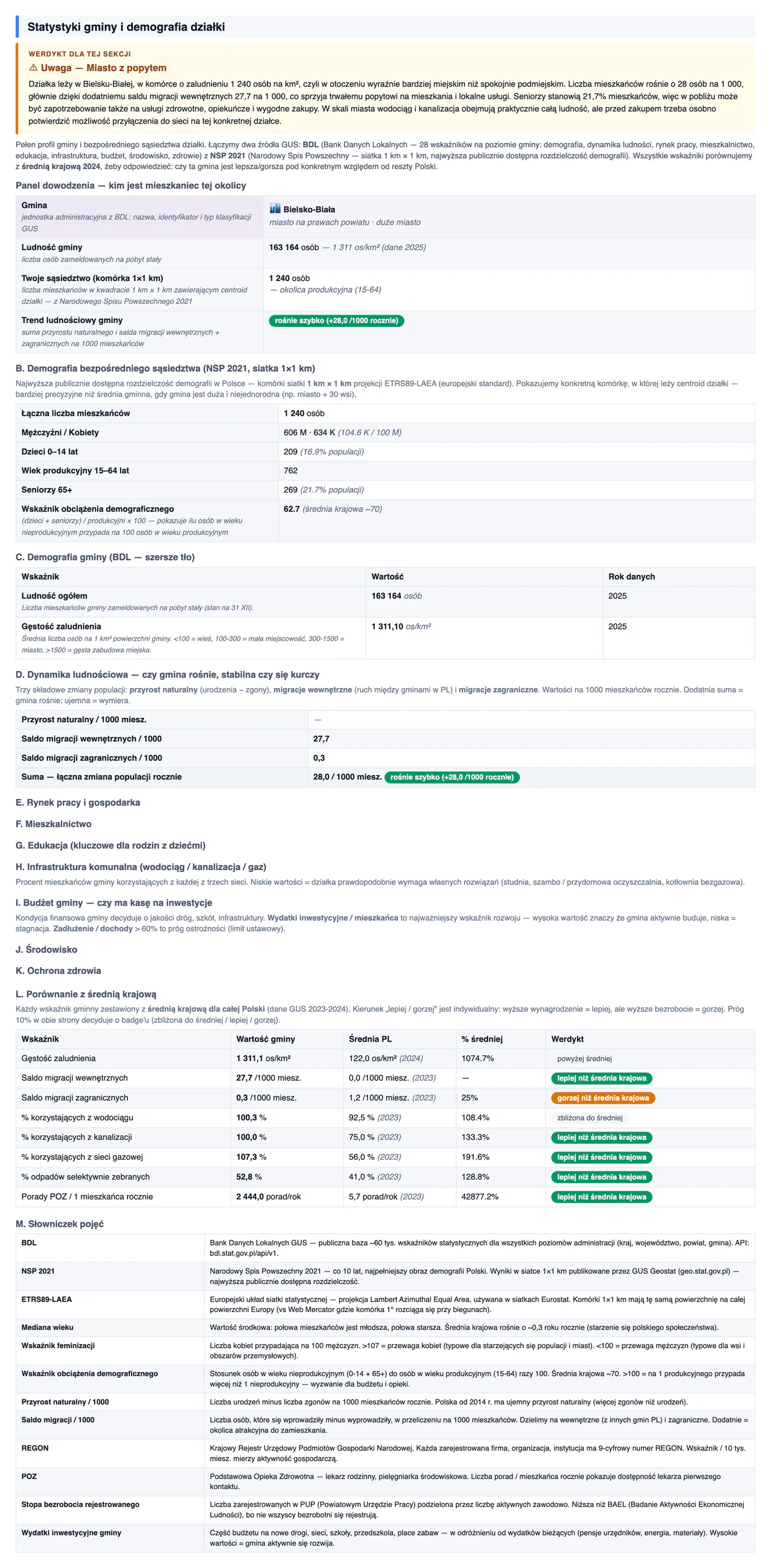Select the '209 (16.9% populacji)' cell

tap(323, 452)
